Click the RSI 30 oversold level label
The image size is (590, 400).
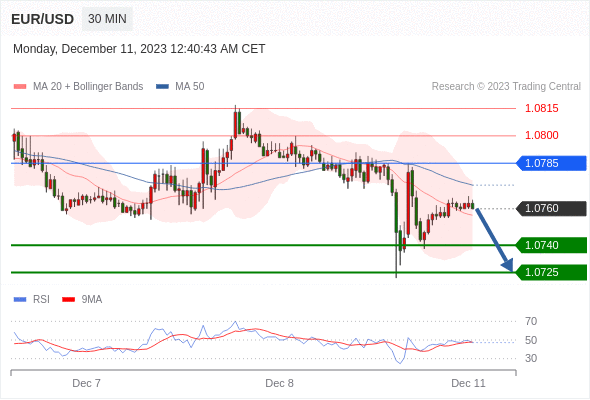[531, 358]
